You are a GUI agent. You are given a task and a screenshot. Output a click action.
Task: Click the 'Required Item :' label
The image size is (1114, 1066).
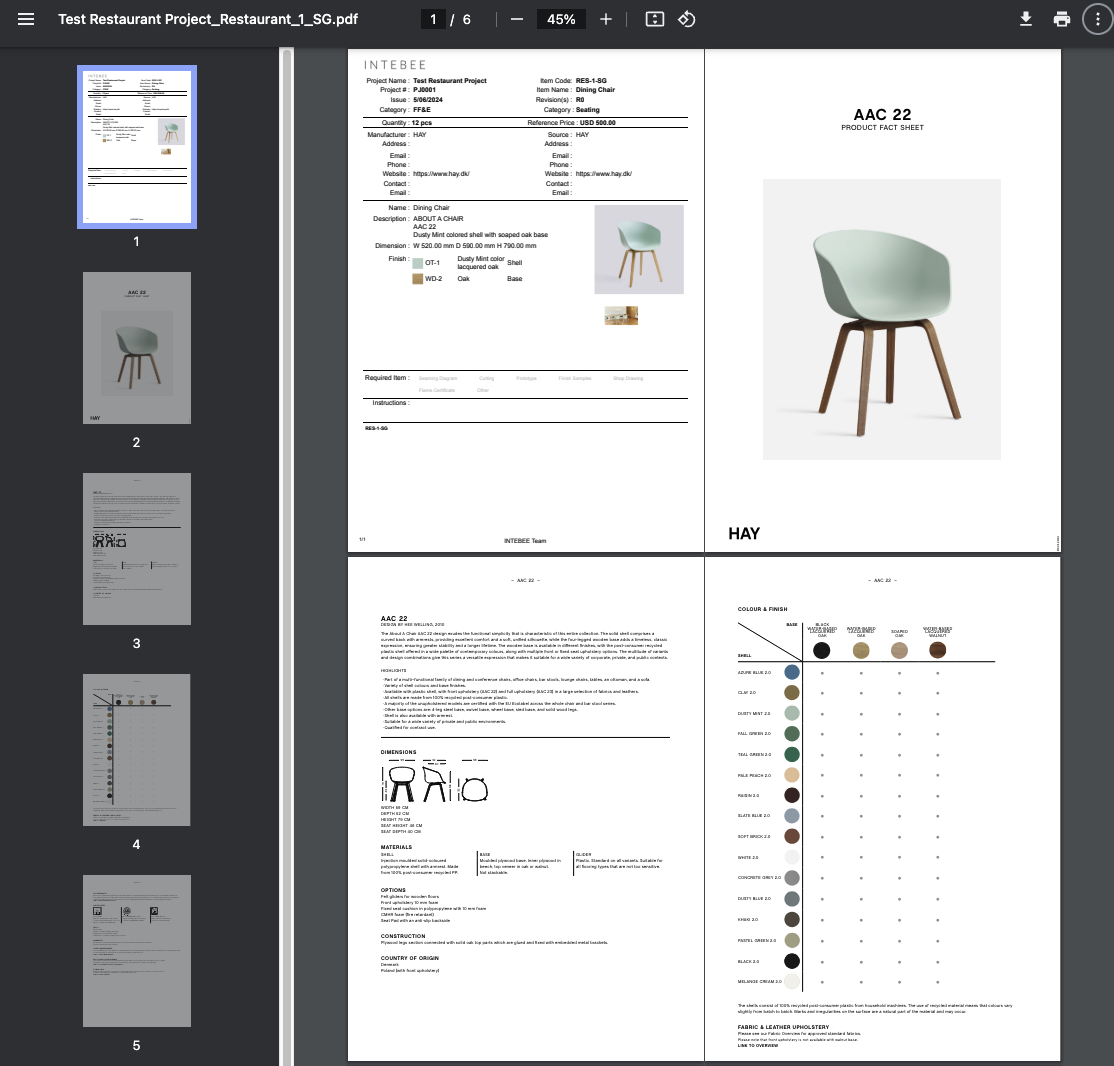pyautogui.click(x=387, y=378)
